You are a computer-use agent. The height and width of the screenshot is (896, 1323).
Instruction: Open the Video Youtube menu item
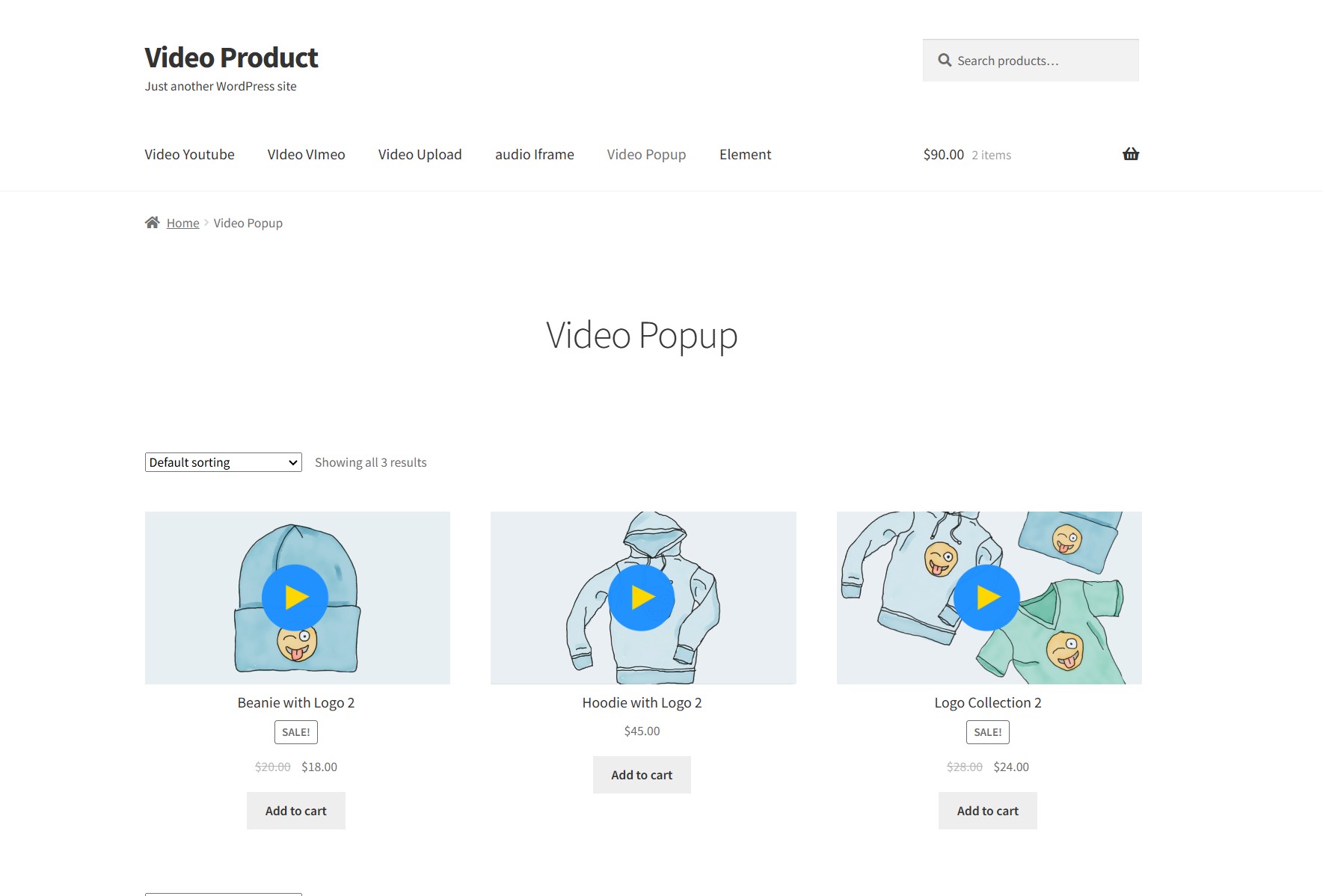click(x=189, y=154)
